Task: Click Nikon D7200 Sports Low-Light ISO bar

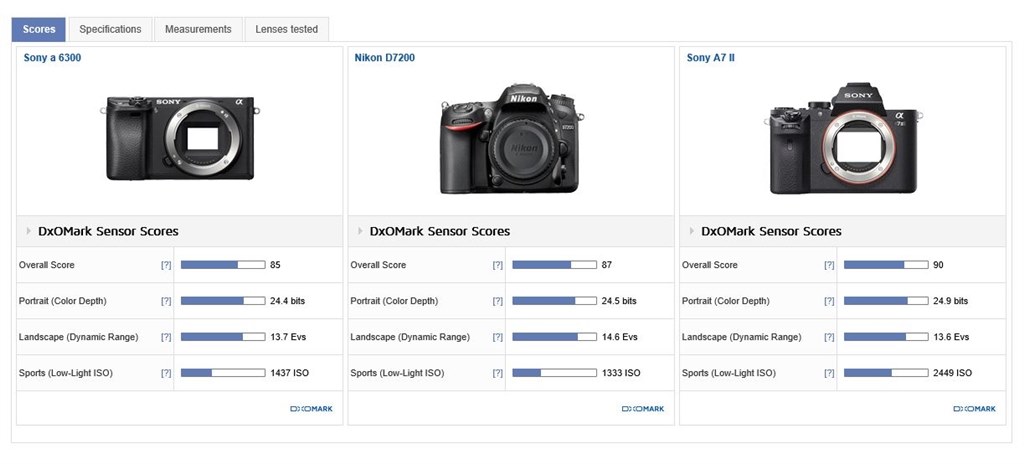Action: [x=554, y=373]
